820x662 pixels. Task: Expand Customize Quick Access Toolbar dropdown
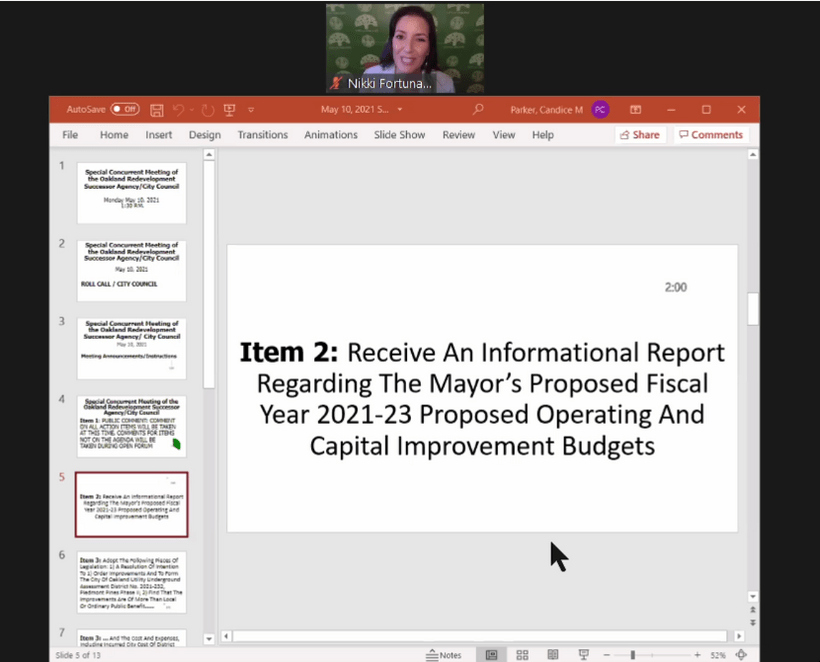pyautogui.click(x=252, y=109)
